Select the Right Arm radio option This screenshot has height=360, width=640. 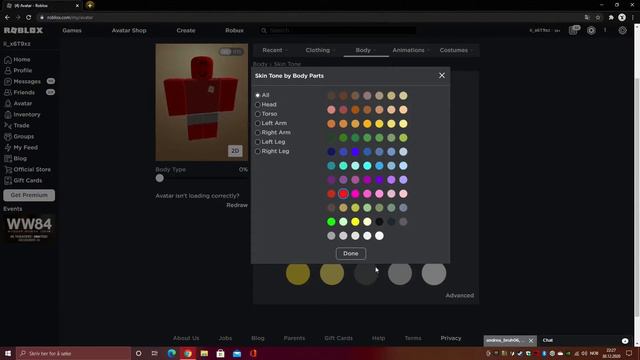click(x=258, y=133)
